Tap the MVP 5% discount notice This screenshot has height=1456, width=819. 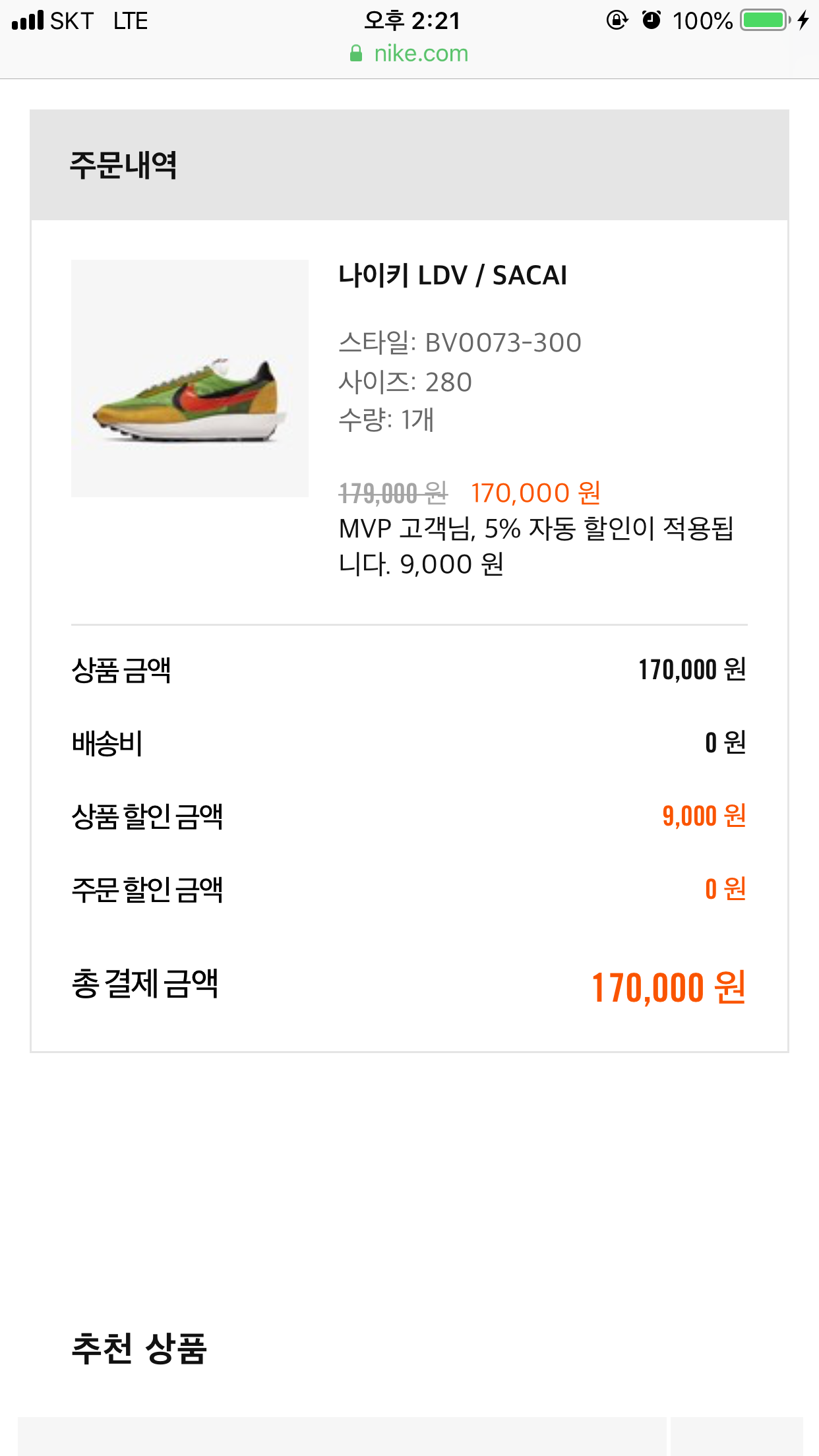tap(536, 546)
